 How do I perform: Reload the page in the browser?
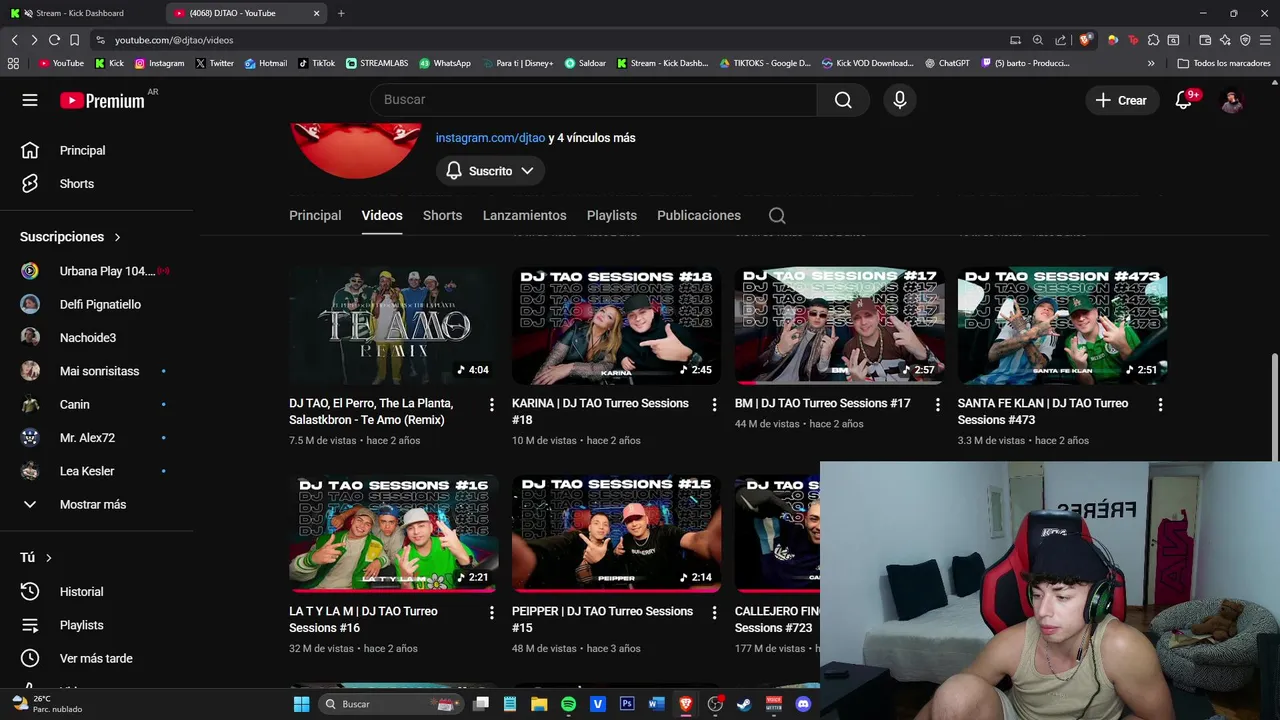[x=54, y=40]
